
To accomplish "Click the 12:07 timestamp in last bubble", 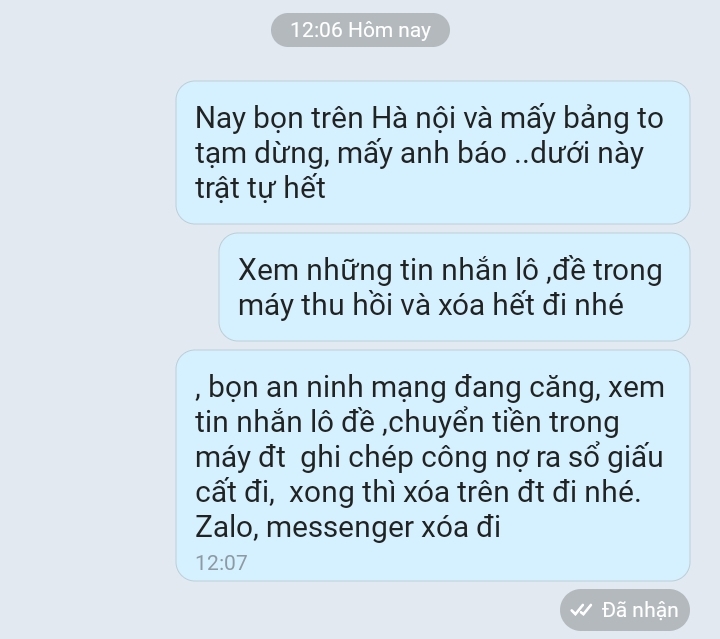I will pyautogui.click(x=221, y=563).
